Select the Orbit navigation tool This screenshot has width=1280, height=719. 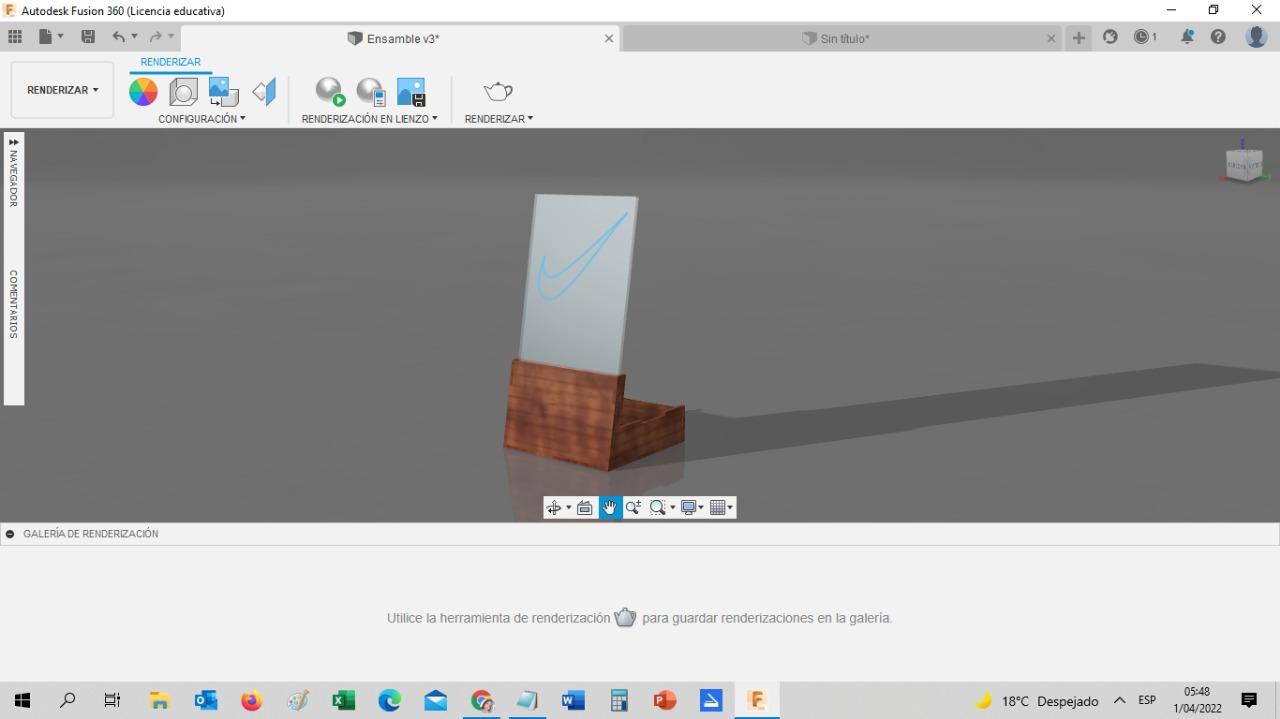pyautogui.click(x=553, y=508)
